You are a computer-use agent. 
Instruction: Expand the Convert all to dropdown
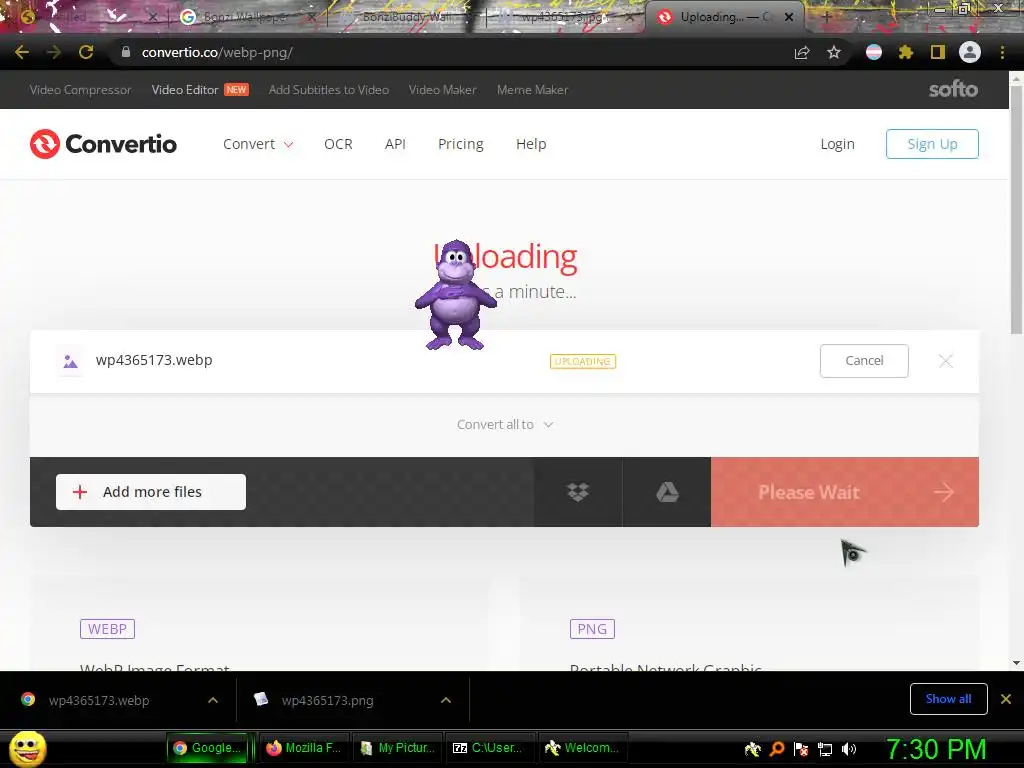pos(505,424)
